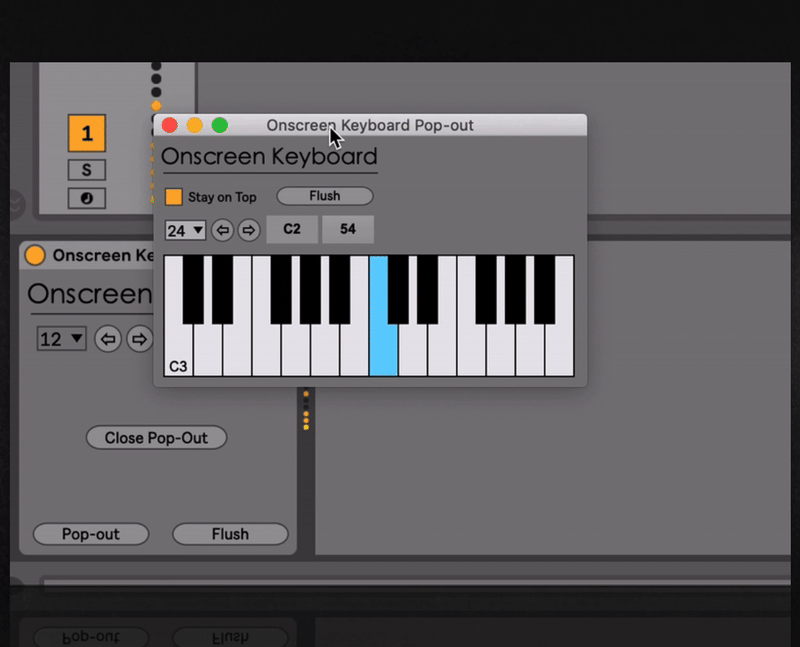Play the white key left of the blue key
This screenshot has width=800, height=647.
click(x=354, y=352)
